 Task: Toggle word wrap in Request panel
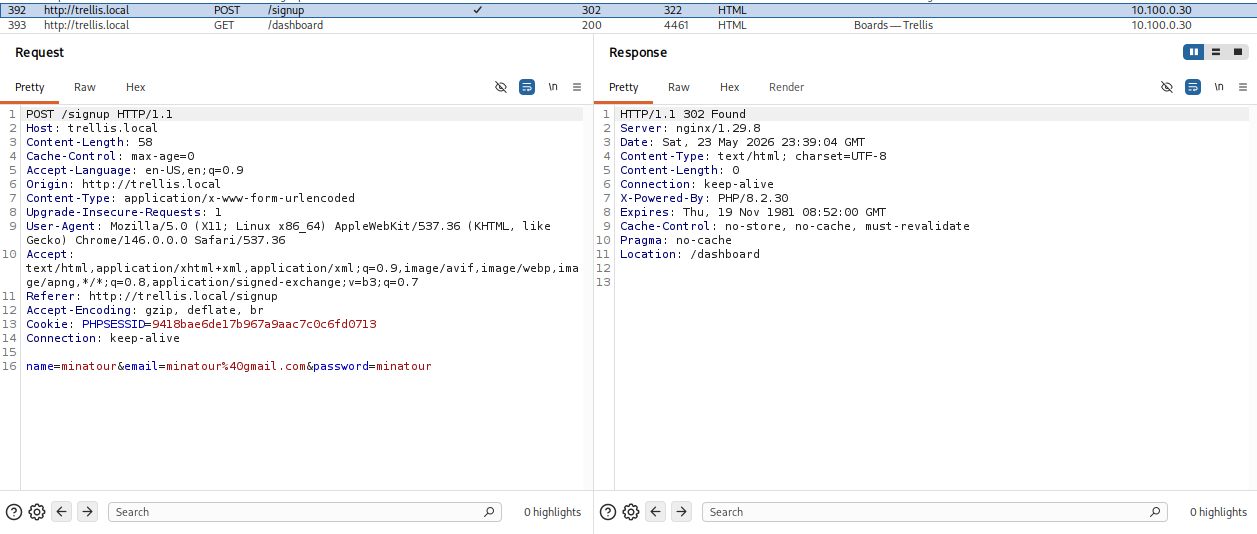[527, 87]
